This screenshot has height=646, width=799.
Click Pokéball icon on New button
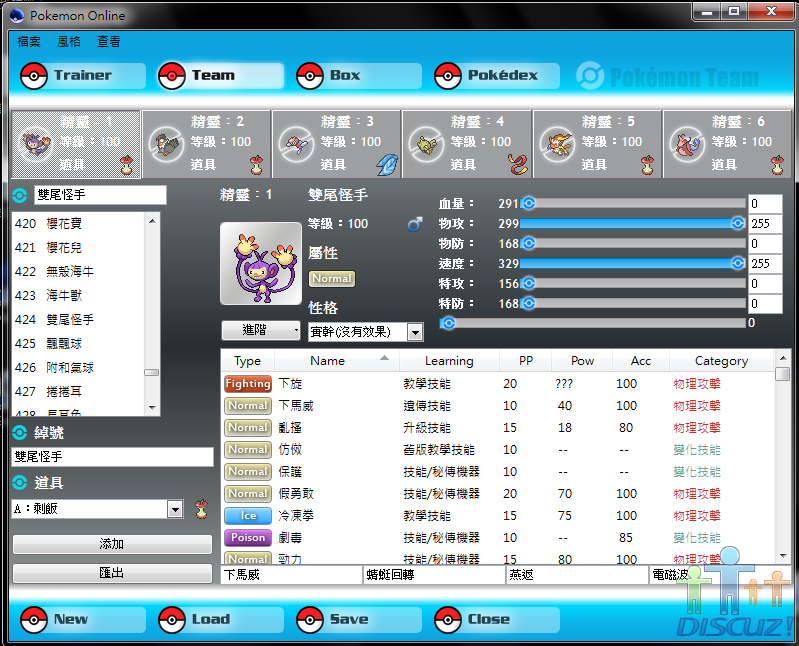pyautogui.click(x=34, y=620)
